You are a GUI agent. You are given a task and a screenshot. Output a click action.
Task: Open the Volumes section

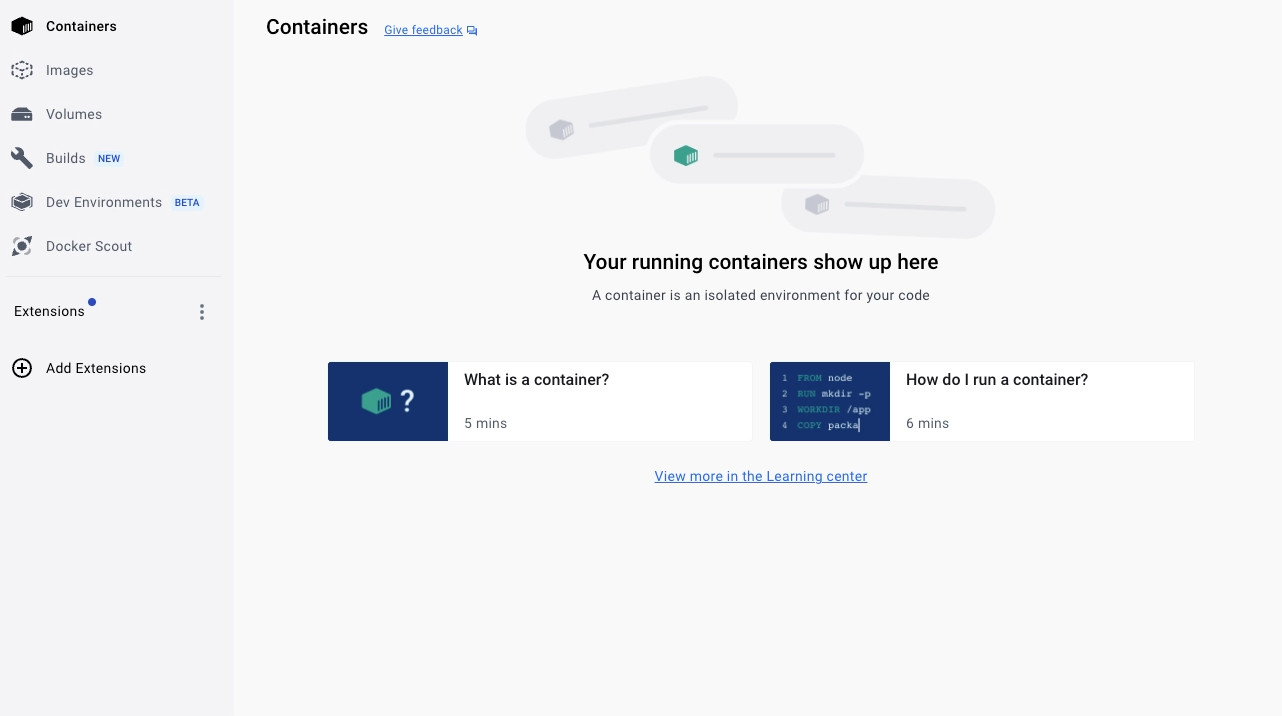pyautogui.click(x=74, y=114)
